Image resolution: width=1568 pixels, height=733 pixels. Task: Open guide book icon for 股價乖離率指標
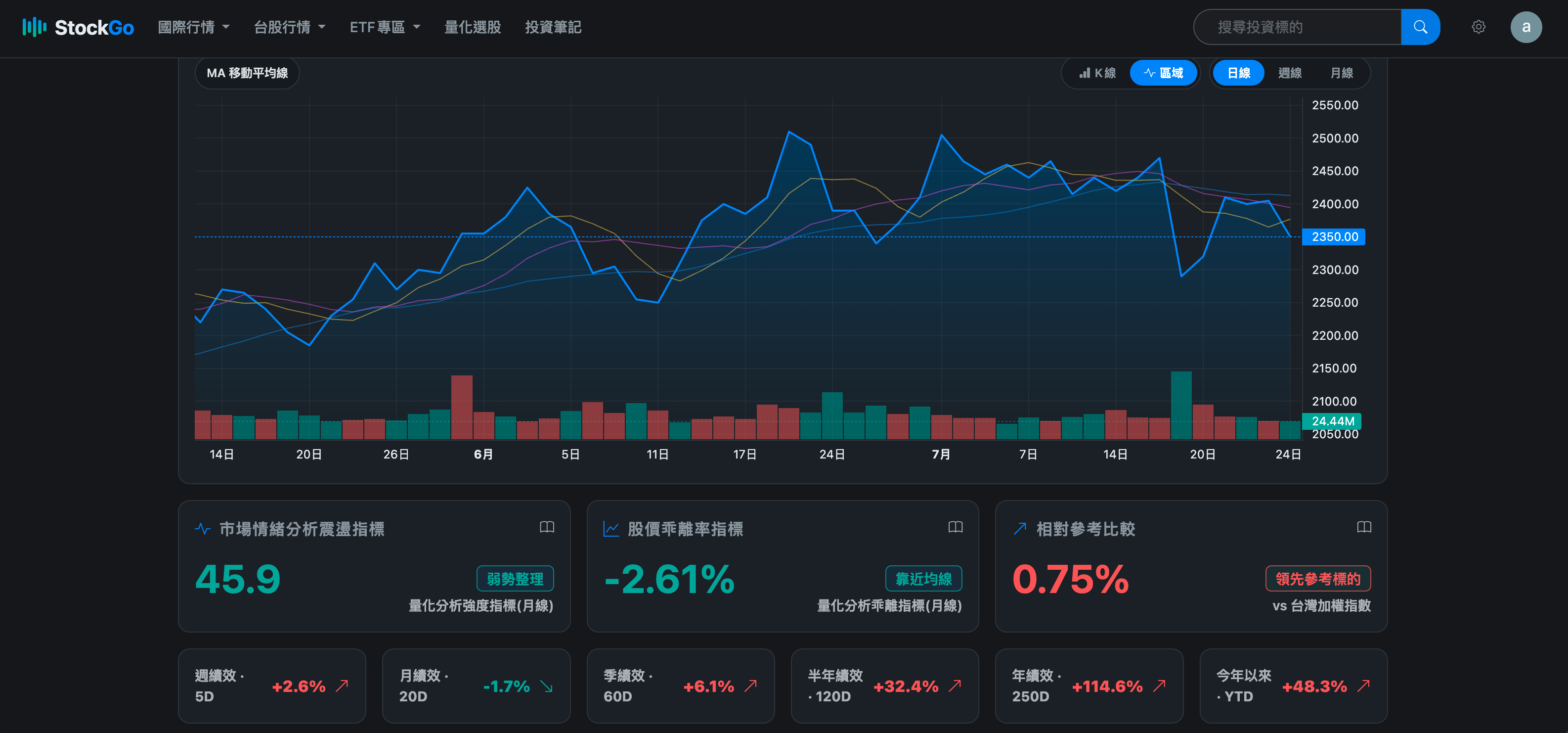[x=955, y=527]
